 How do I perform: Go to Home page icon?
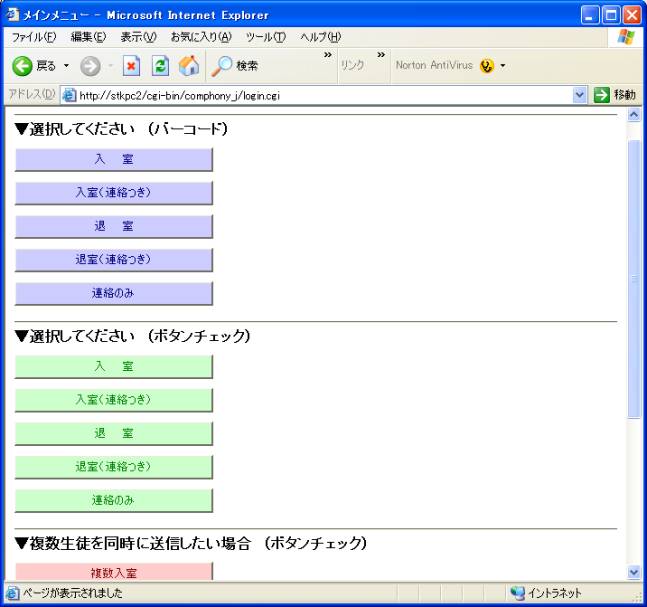(x=189, y=66)
